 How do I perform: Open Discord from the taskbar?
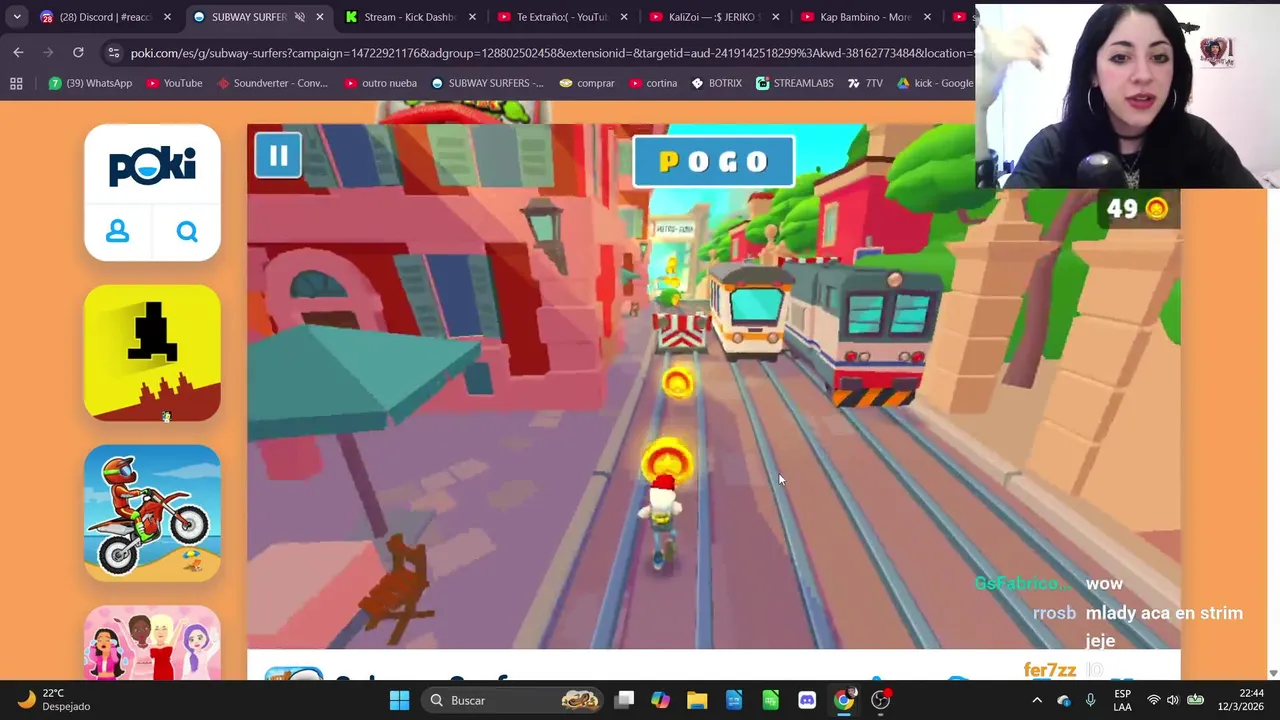[807, 700]
